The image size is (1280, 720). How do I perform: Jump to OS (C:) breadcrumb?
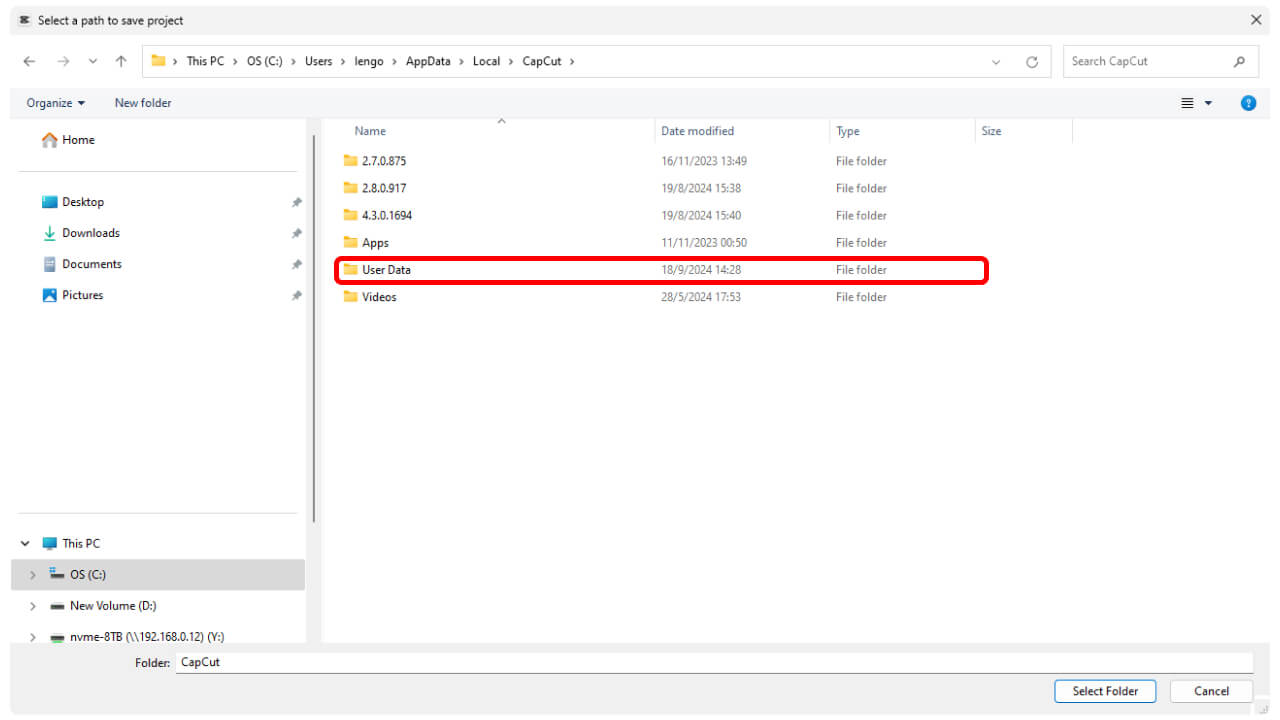(x=266, y=61)
